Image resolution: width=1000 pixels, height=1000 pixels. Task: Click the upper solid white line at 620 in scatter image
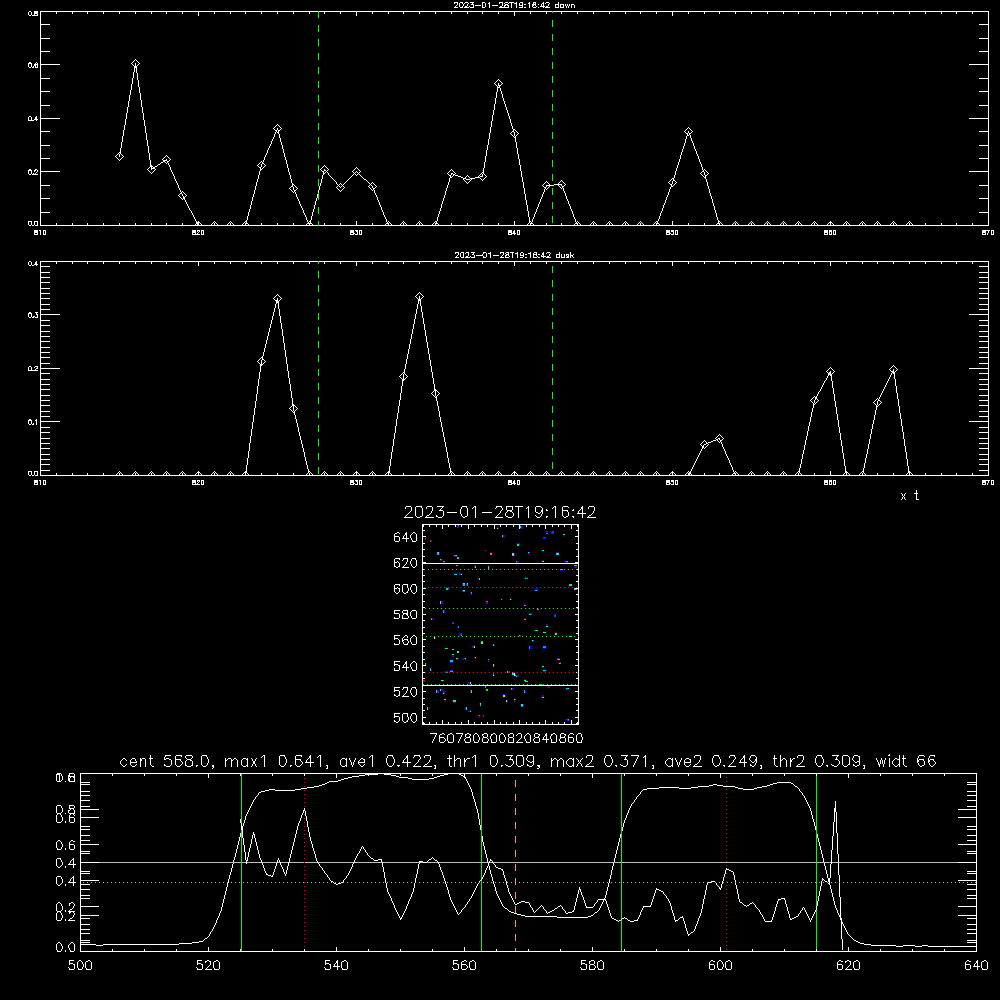500,563
